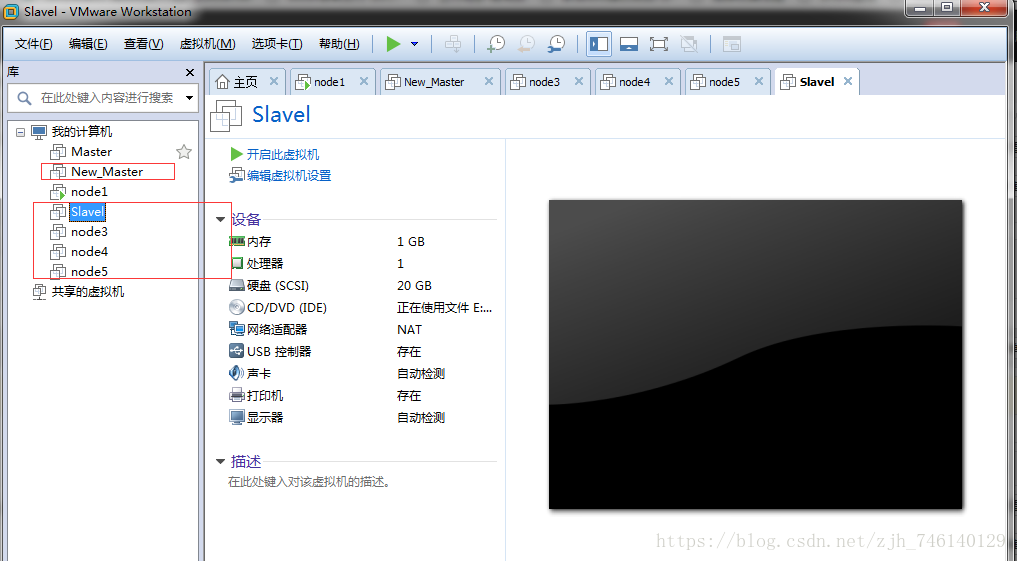Viewport: 1017px width, 561px height.
Task: Switch to the node3 tab
Action: click(544, 82)
